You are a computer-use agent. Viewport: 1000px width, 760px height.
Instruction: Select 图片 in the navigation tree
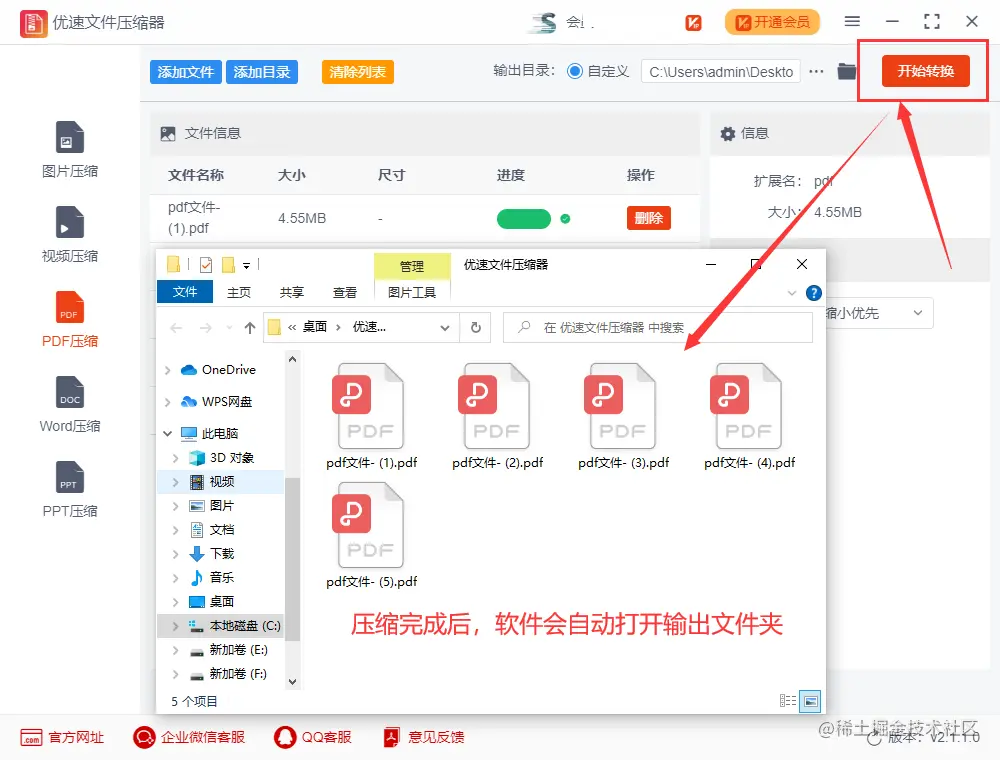click(221, 506)
